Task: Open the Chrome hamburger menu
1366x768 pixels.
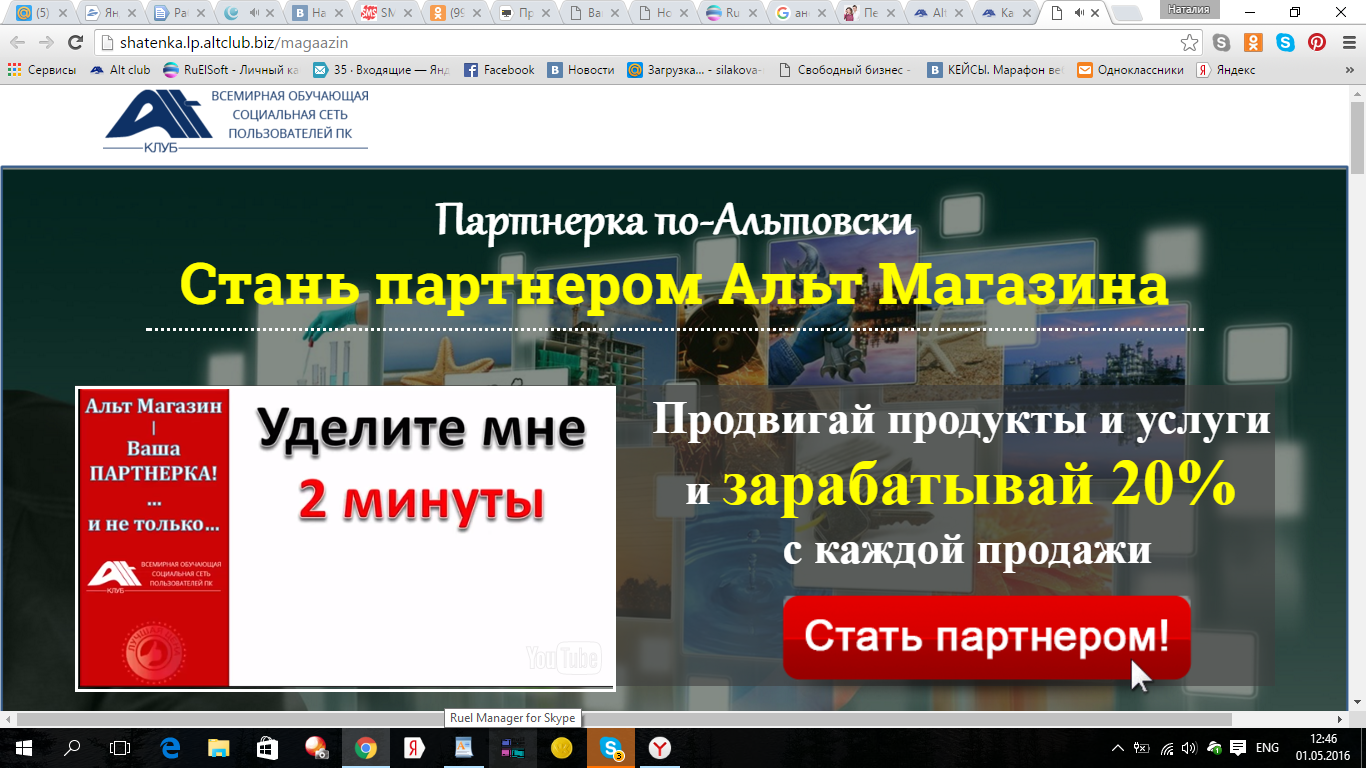Action: [x=1348, y=43]
